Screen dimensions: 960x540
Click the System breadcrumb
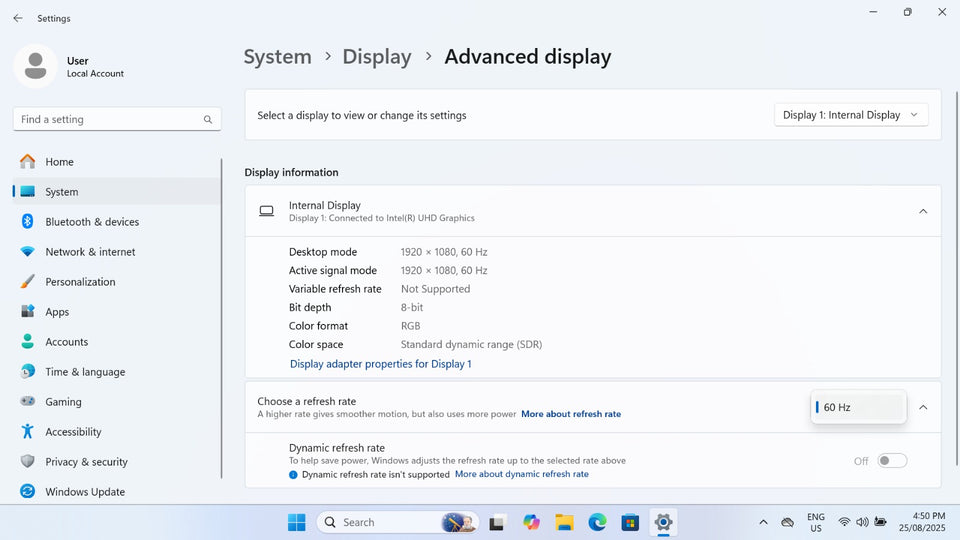277,56
